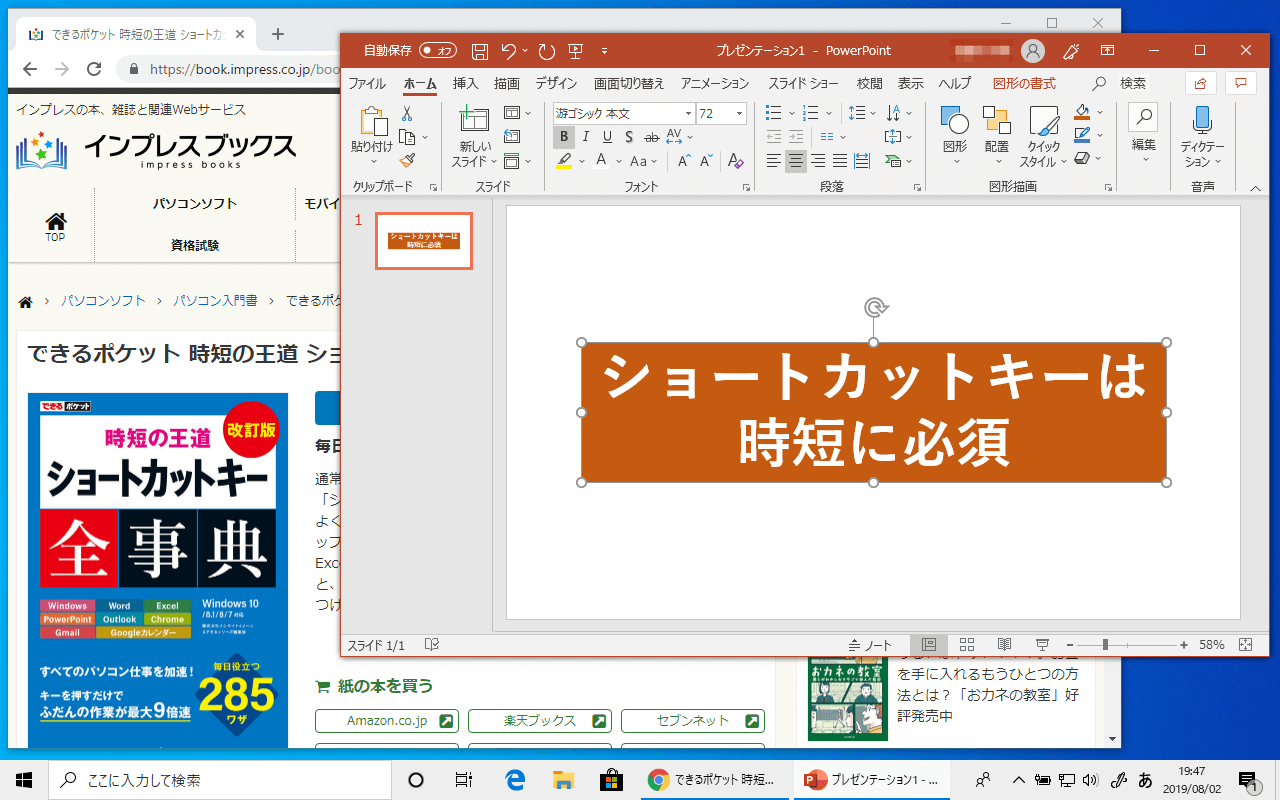Open the Comments speech-bubble icon
Image resolution: width=1280 pixels, height=800 pixels.
point(1241,83)
